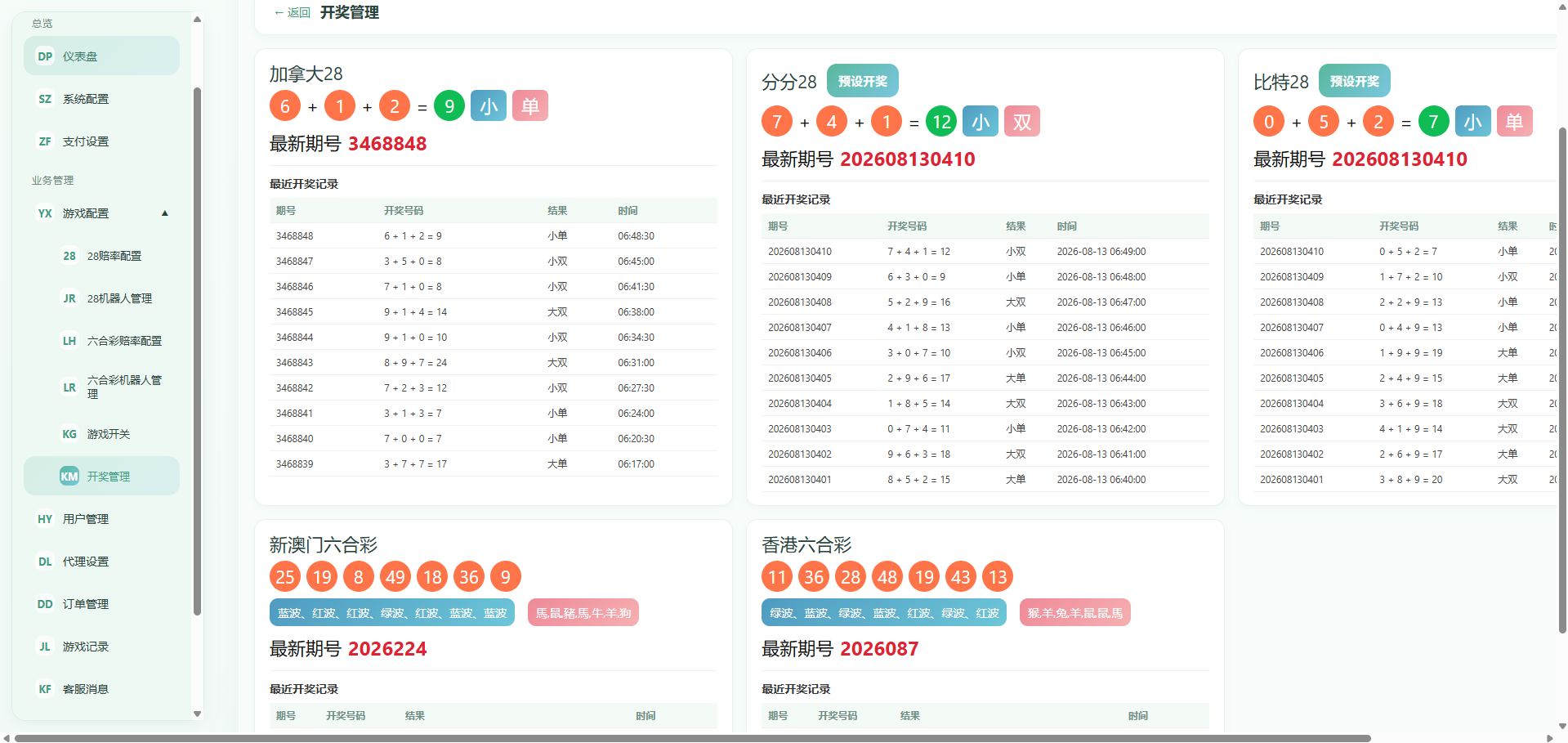Image resolution: width=1568 pixels, height=743 pixels.
Task: Open the 仪表盘 dashboard DP icon
Action: point(45,56)
